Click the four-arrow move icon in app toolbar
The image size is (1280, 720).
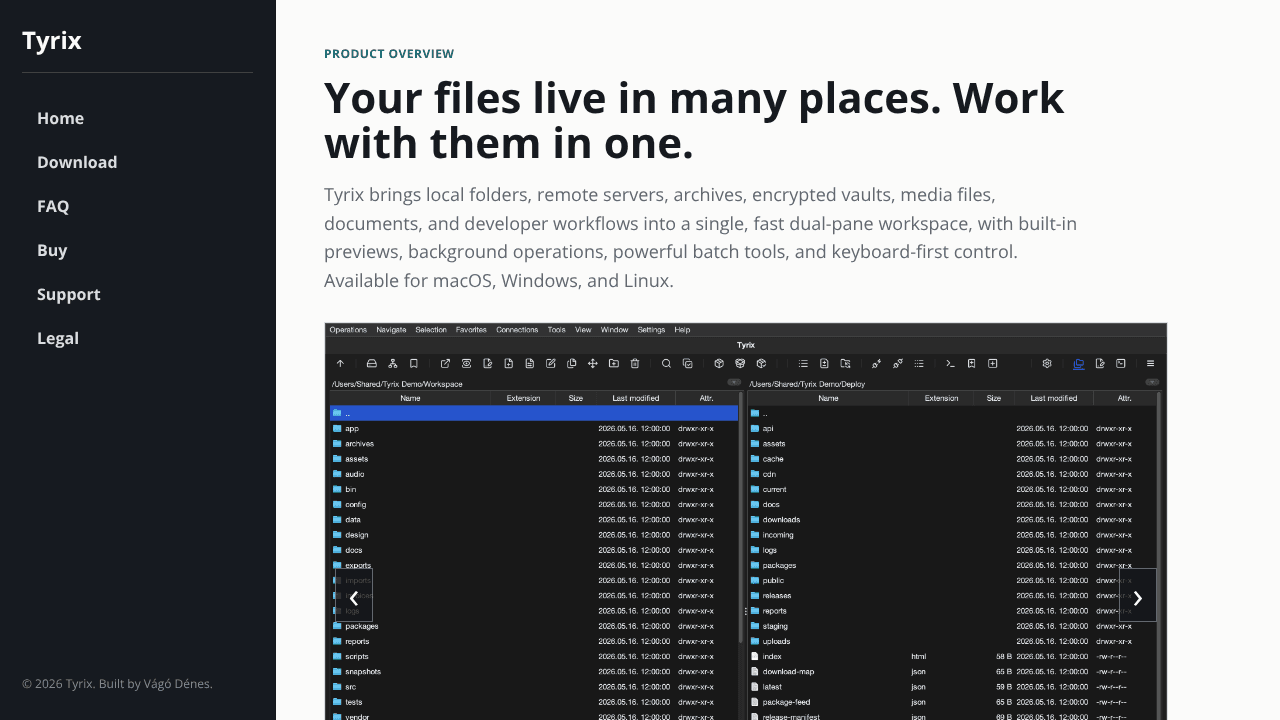[593, 364]
